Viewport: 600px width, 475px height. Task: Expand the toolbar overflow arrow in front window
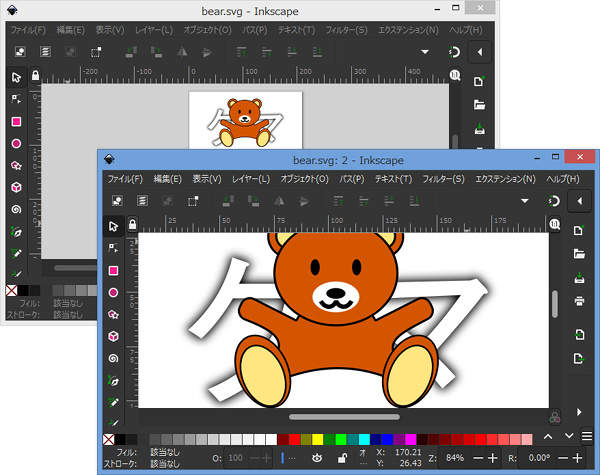click(x=524, y=201)
